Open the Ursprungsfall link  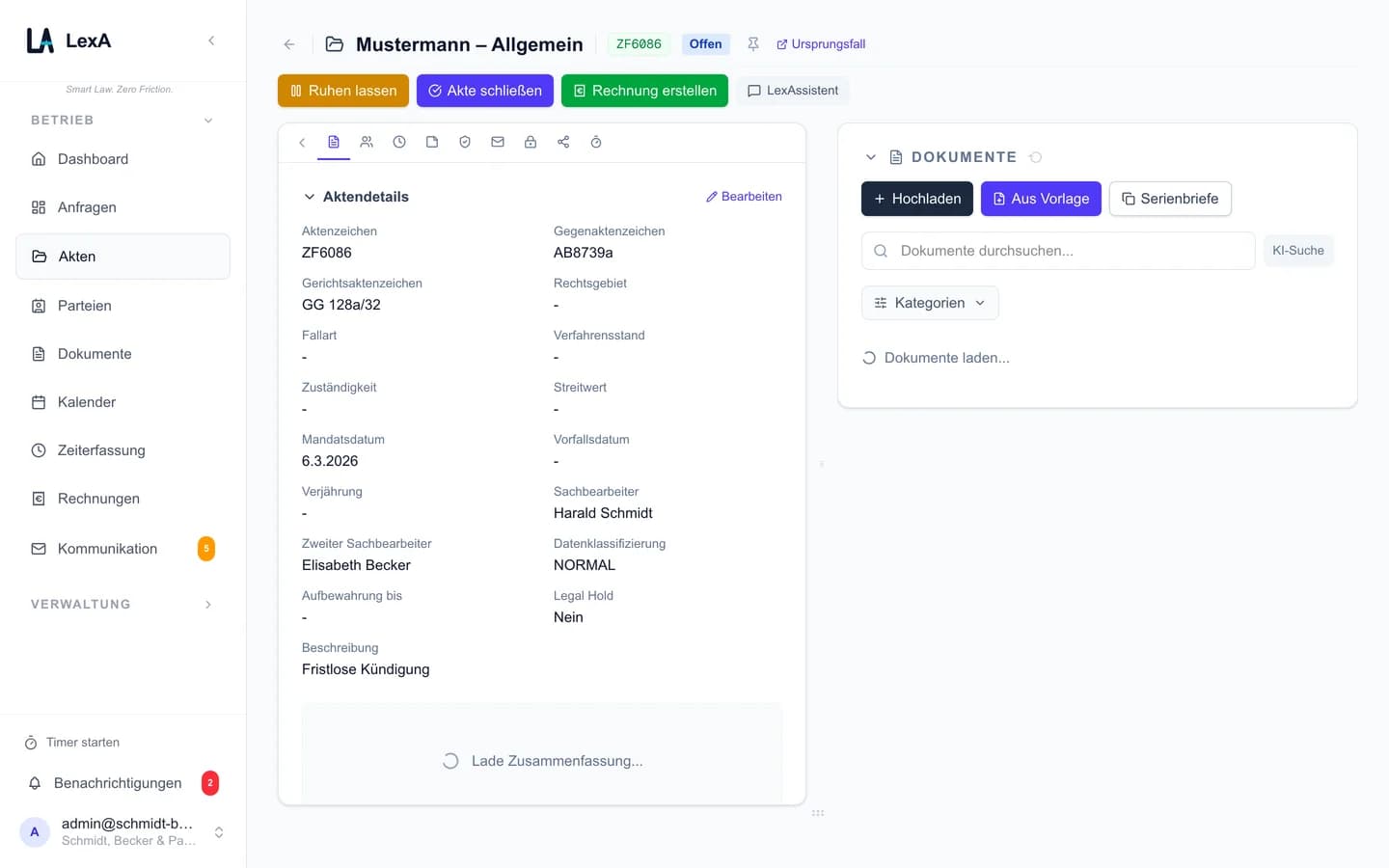click(x=821, y=44)
